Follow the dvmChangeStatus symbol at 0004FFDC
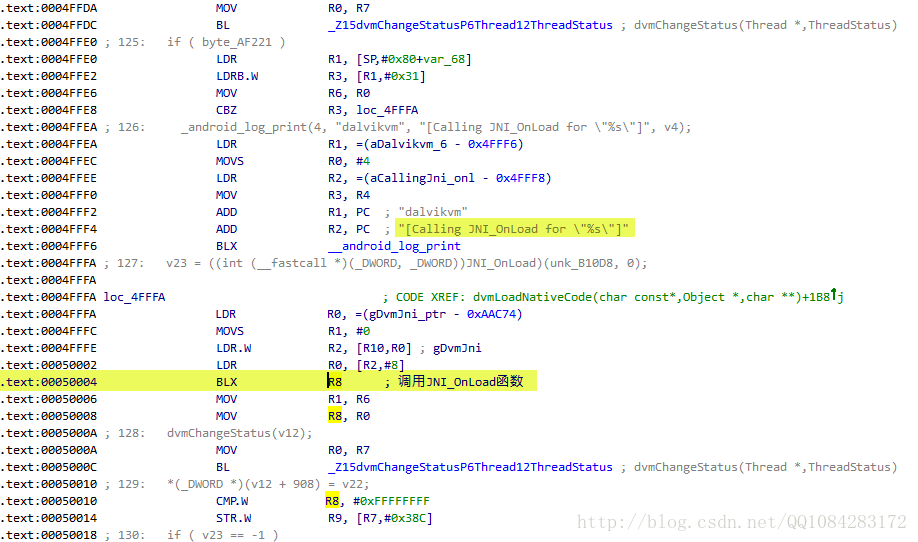Image resolution: width=918 pixels, height=542 pixels. 470,25
